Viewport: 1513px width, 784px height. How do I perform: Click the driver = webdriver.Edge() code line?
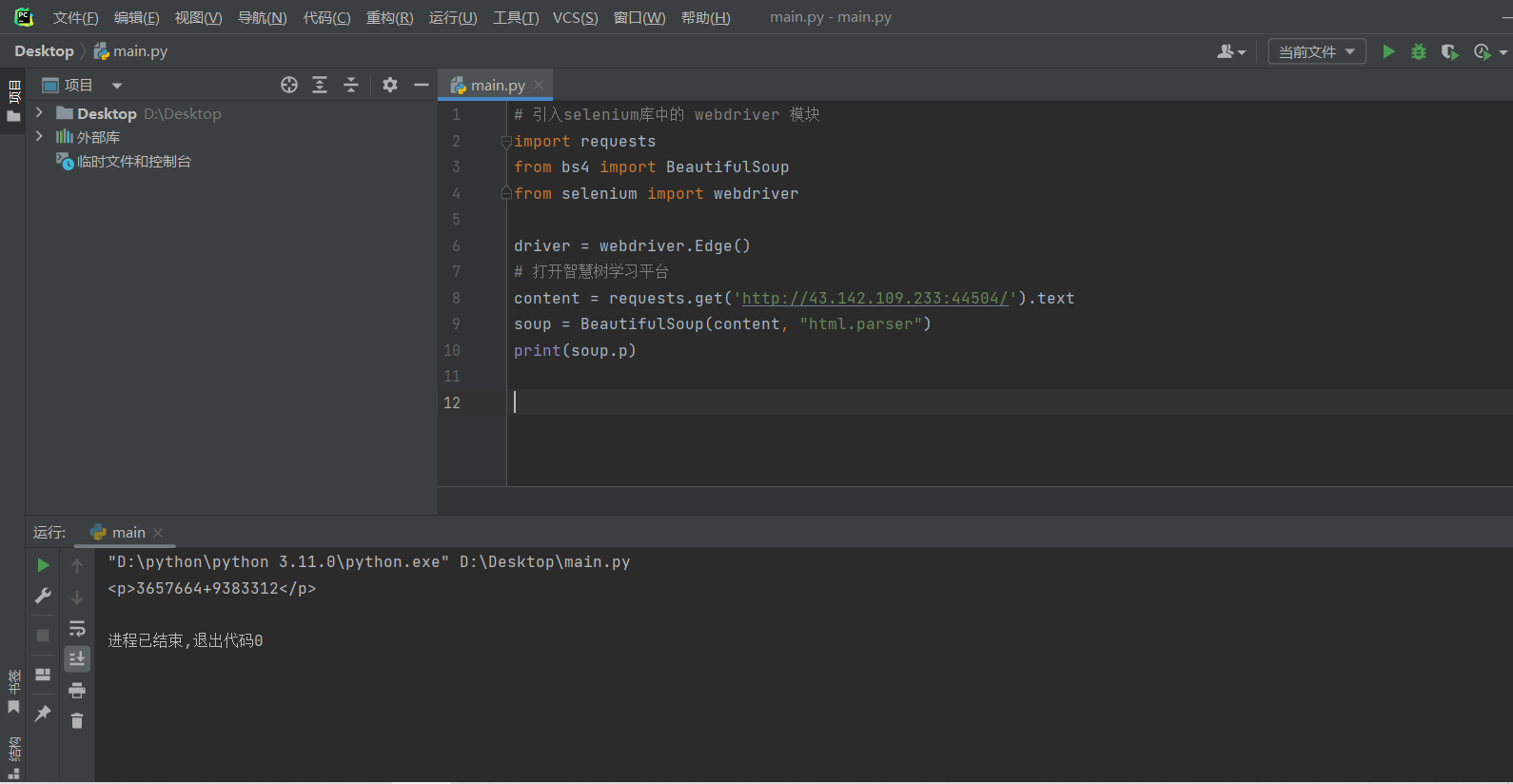pyautogui.click(x=632, y=245)
